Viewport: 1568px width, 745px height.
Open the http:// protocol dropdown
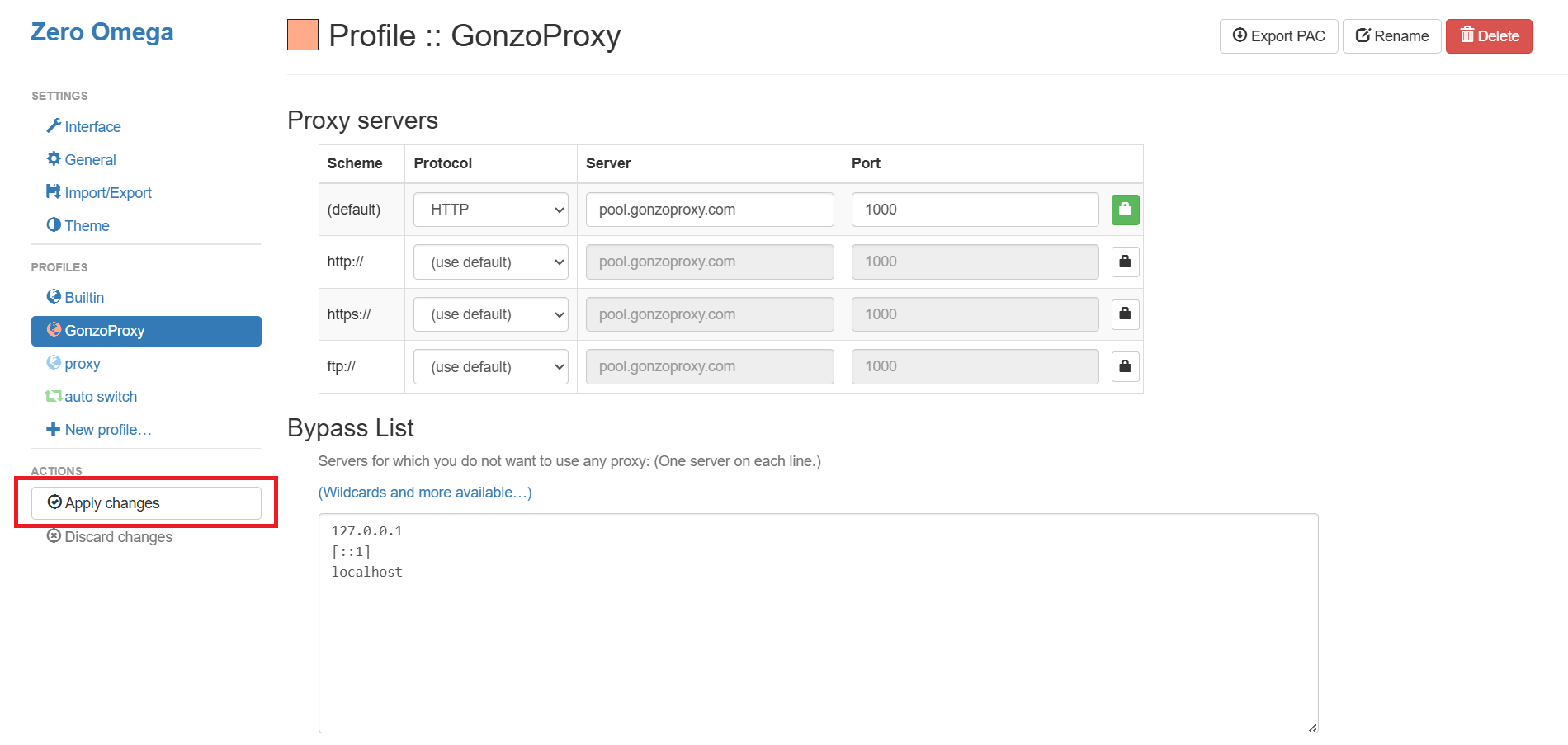click(491, 262)
